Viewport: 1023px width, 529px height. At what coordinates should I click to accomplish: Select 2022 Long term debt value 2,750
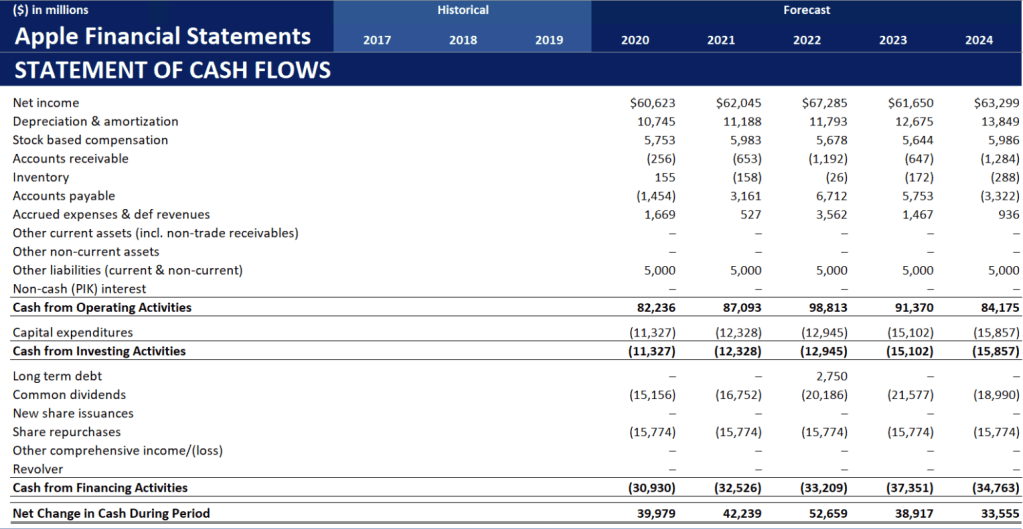pos(830,376)
